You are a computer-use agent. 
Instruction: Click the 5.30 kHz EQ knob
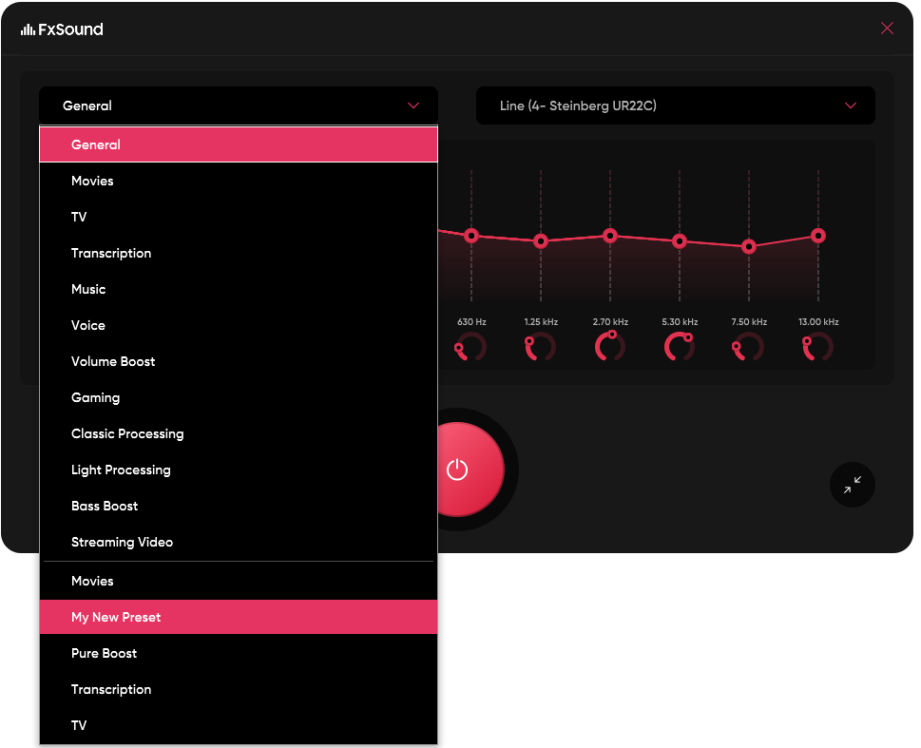[678, 345]
